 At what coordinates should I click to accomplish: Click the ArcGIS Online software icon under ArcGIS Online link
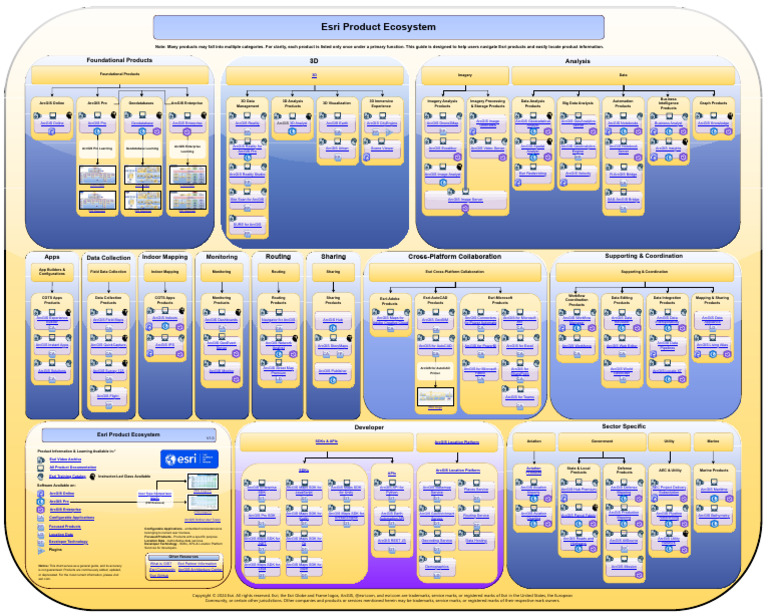pyautogui.click(x=51, y=132)
